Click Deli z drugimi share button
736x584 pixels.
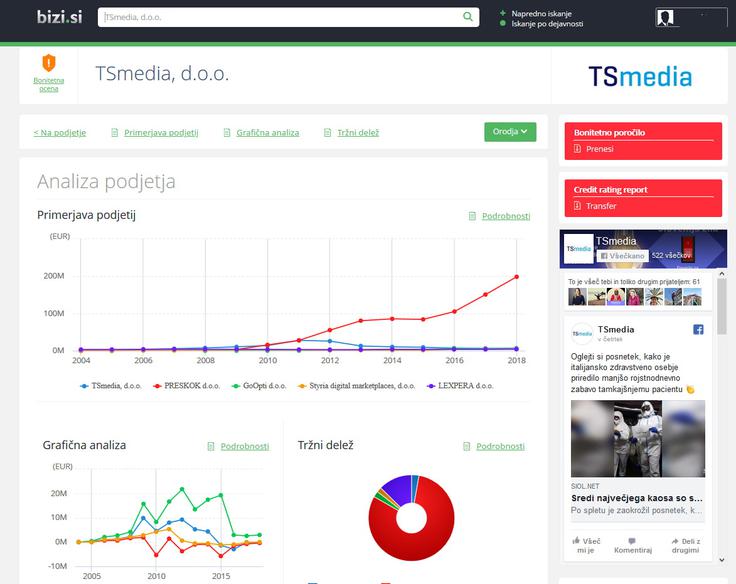coord(685,545)
